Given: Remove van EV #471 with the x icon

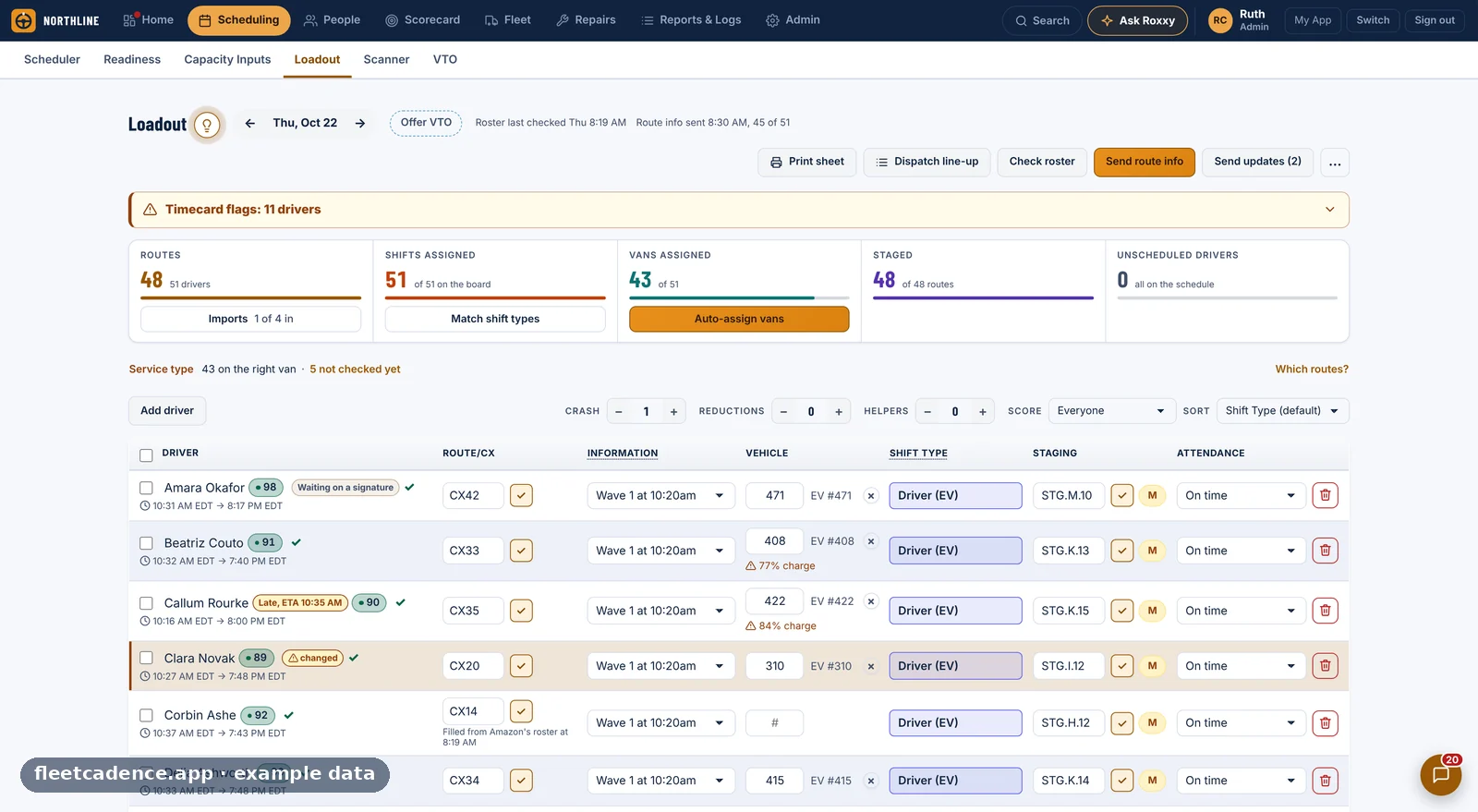Looking at the screenshot, I should coord(870,496).
